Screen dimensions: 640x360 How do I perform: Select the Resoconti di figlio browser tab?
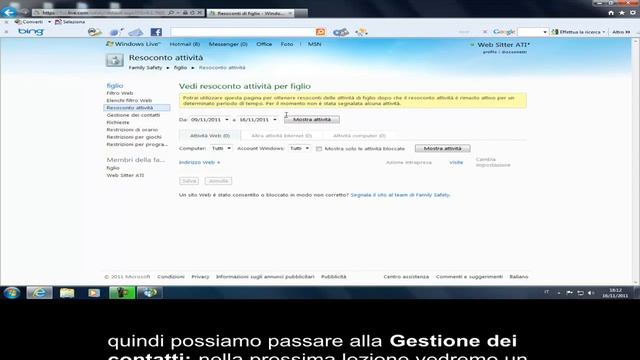251,13
